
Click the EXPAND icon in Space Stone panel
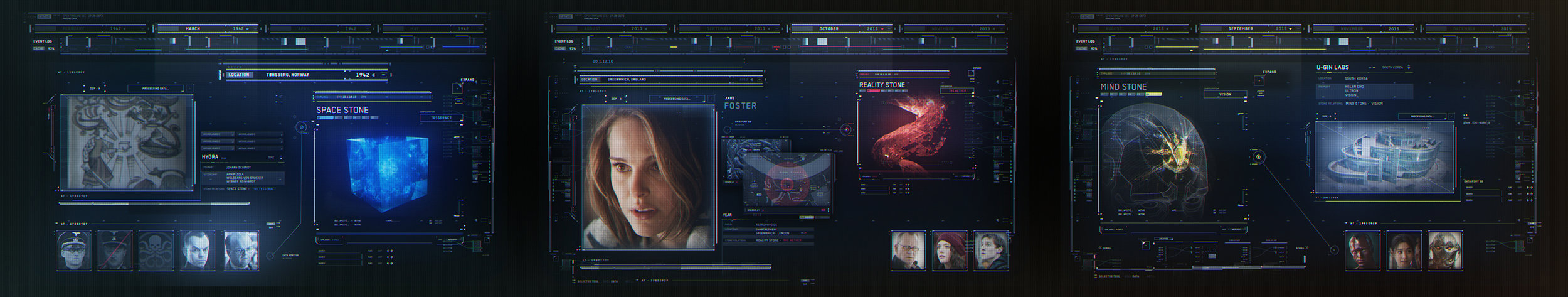pyautogui.click(x=457, y=88)
